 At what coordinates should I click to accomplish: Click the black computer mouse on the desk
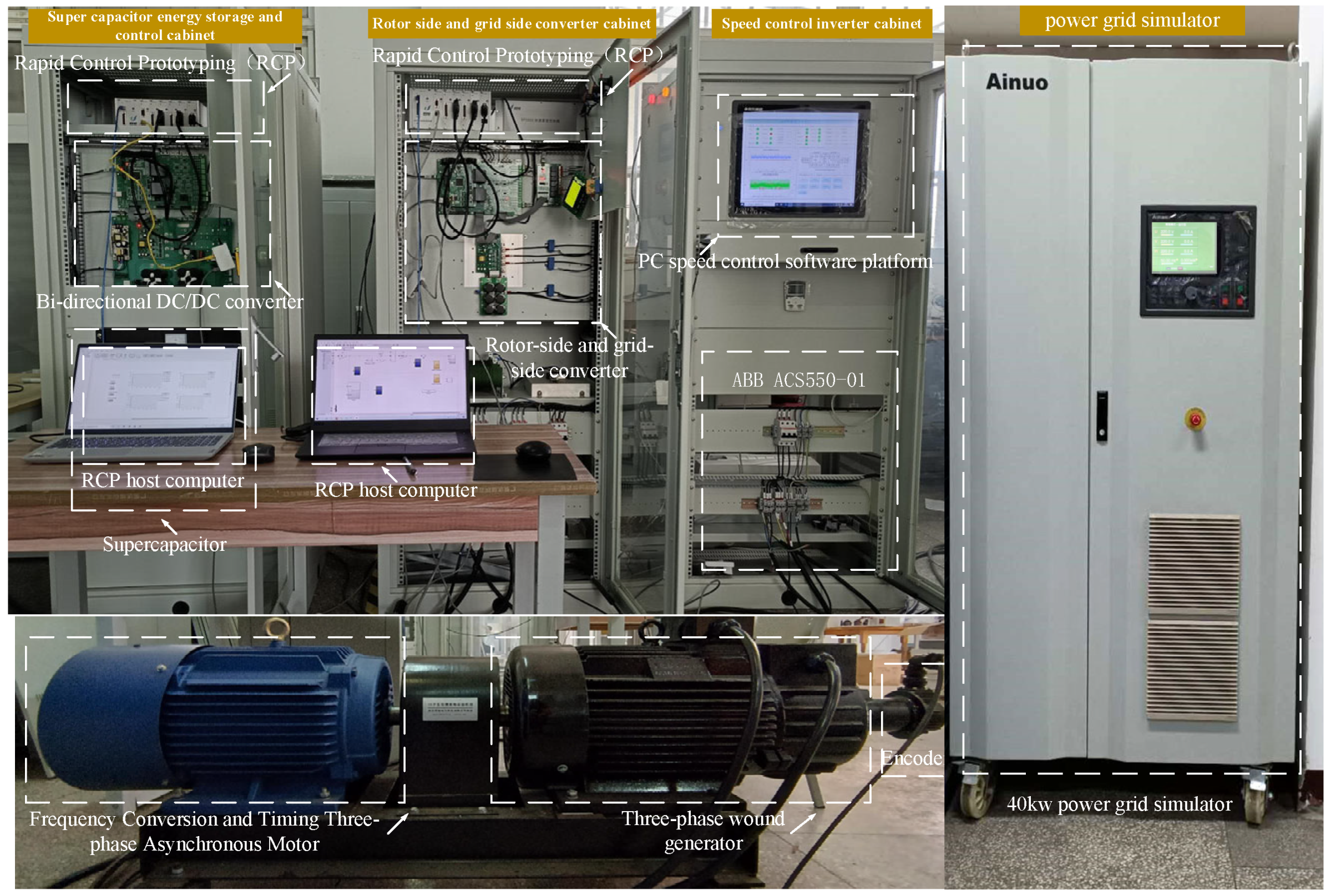click(533, 450)
